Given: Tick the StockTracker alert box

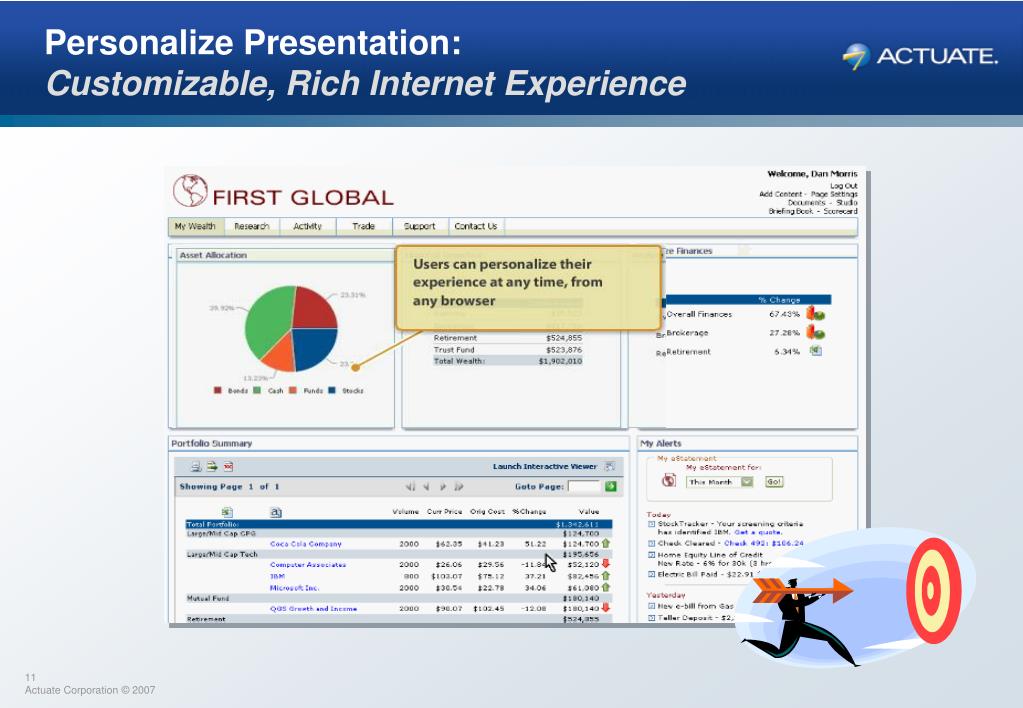Looking at the screenshot, I should pos(651,523).
